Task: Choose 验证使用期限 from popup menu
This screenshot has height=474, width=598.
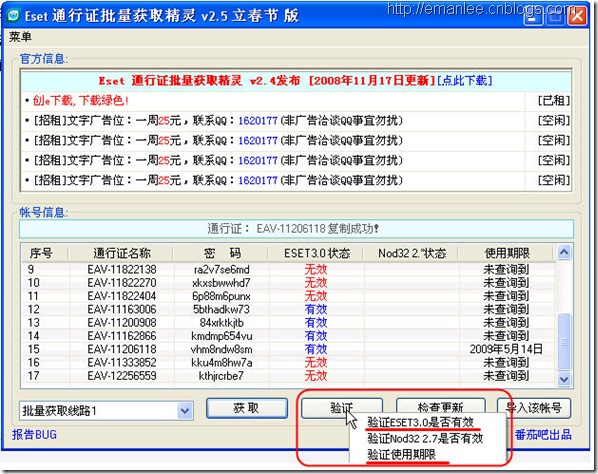Action: pyautogui.click(x=402, y=454)
